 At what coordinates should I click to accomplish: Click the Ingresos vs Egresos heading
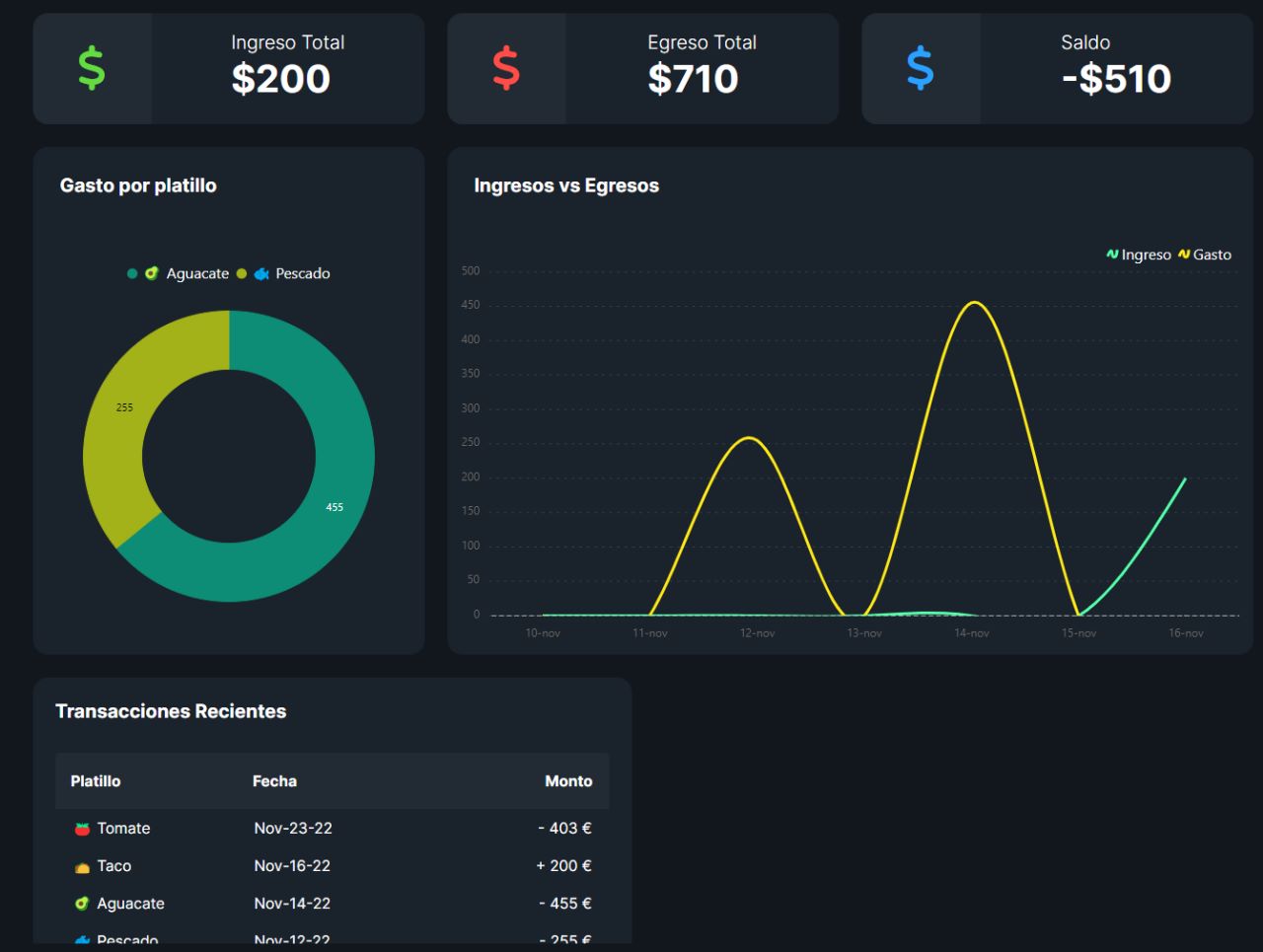(566, 185)
